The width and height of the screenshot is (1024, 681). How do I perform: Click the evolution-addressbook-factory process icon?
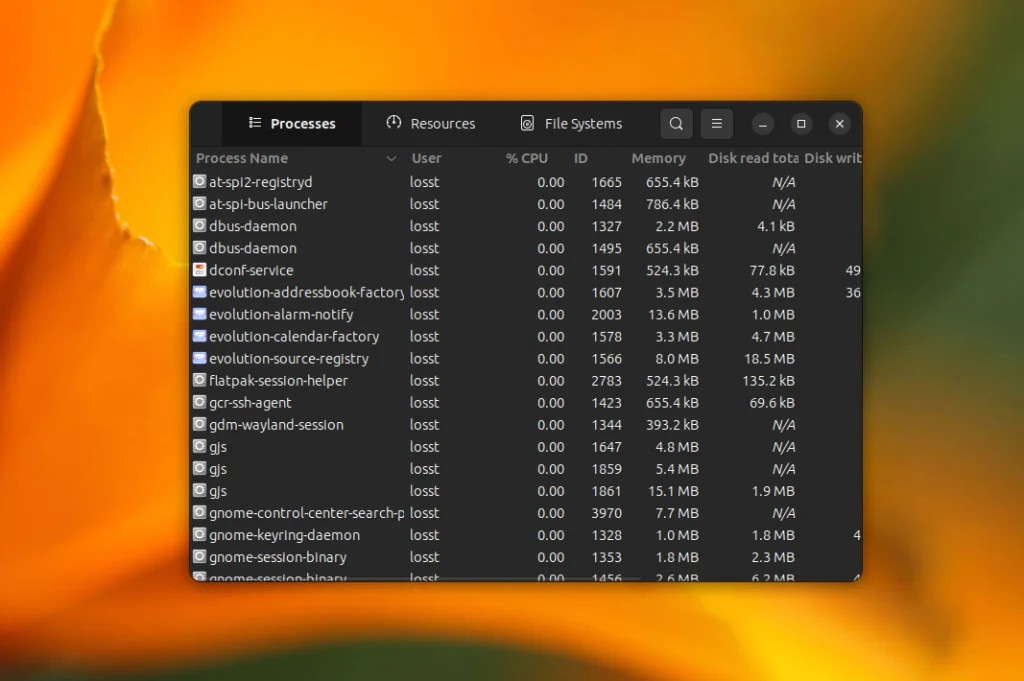click(199, 292)
